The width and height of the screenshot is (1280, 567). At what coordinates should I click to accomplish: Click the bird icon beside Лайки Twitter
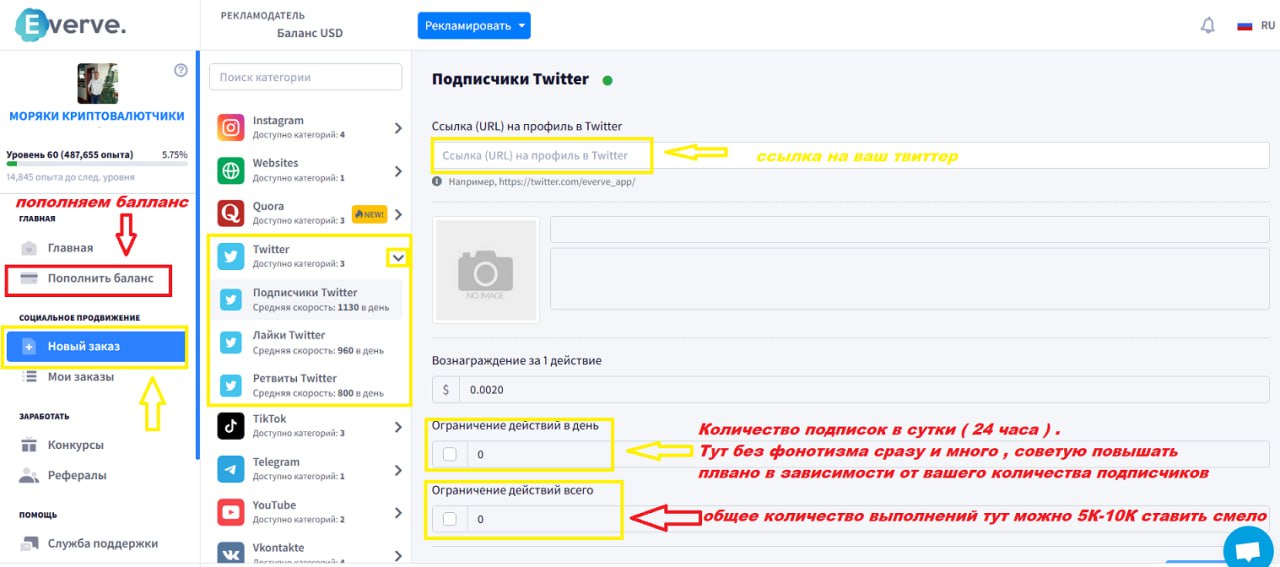tap(231, 342)
